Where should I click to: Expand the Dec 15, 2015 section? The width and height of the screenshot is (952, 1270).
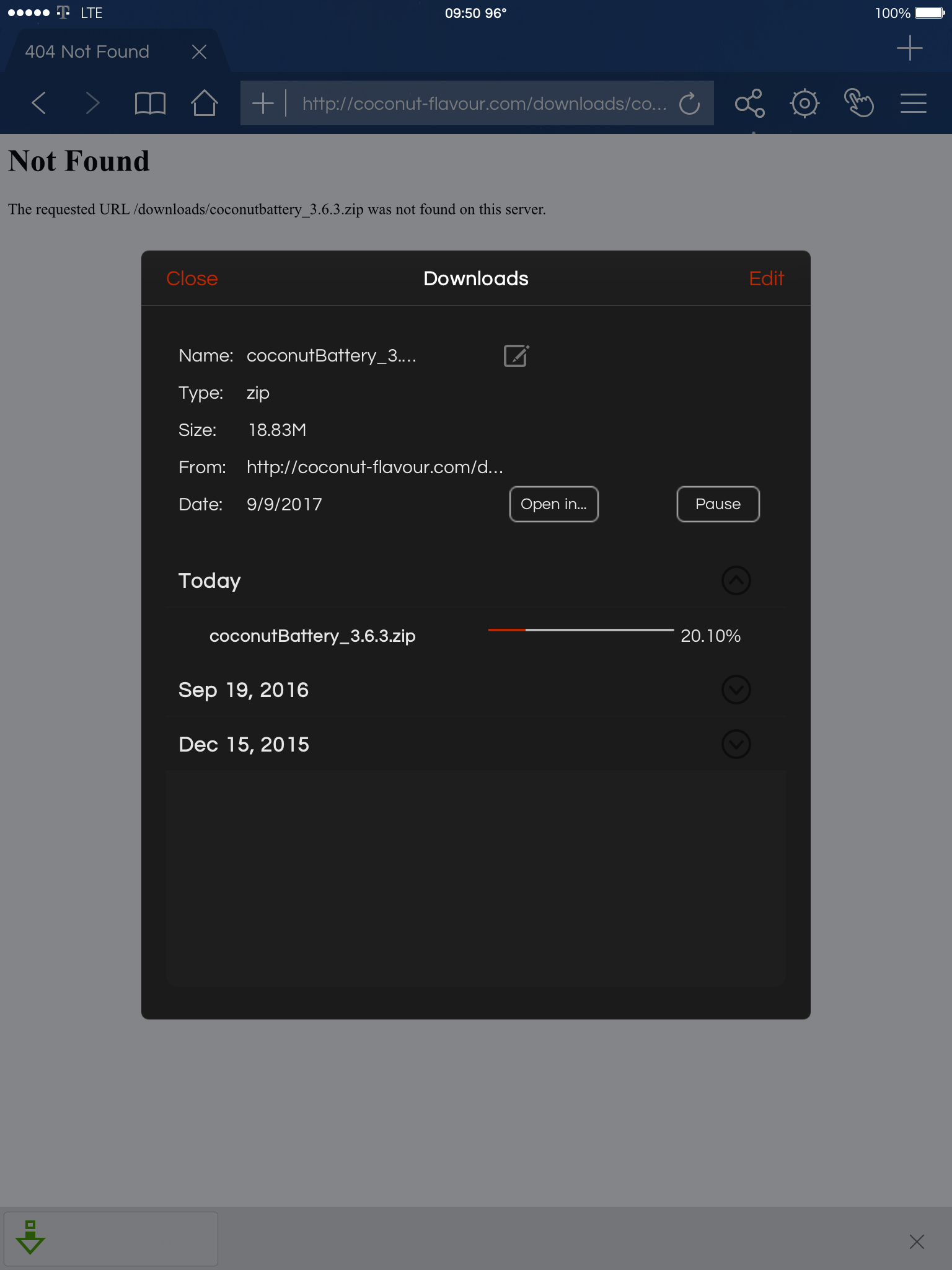[736, 744]
